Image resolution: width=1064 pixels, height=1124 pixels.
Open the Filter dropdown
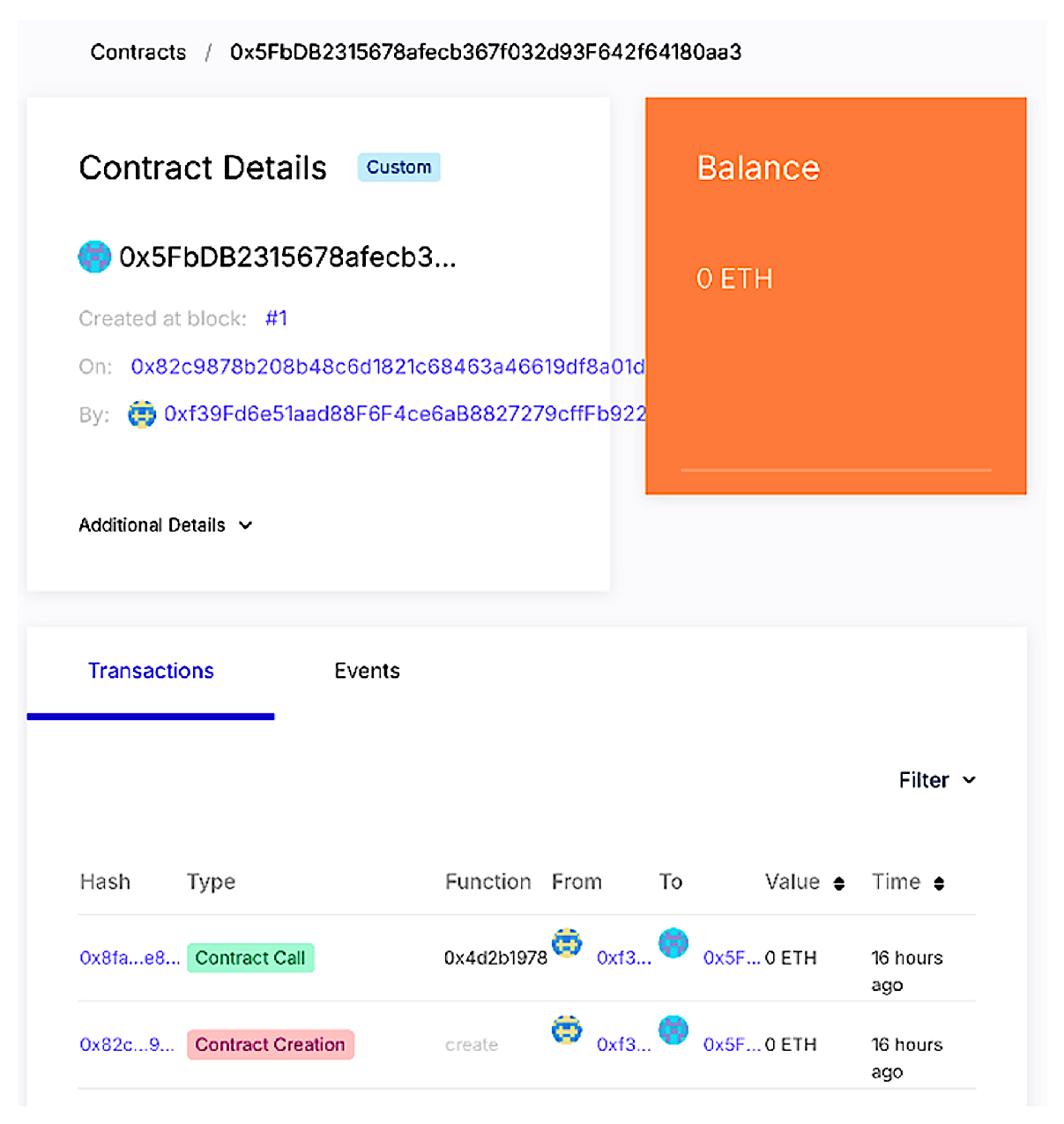pos(936,780)
